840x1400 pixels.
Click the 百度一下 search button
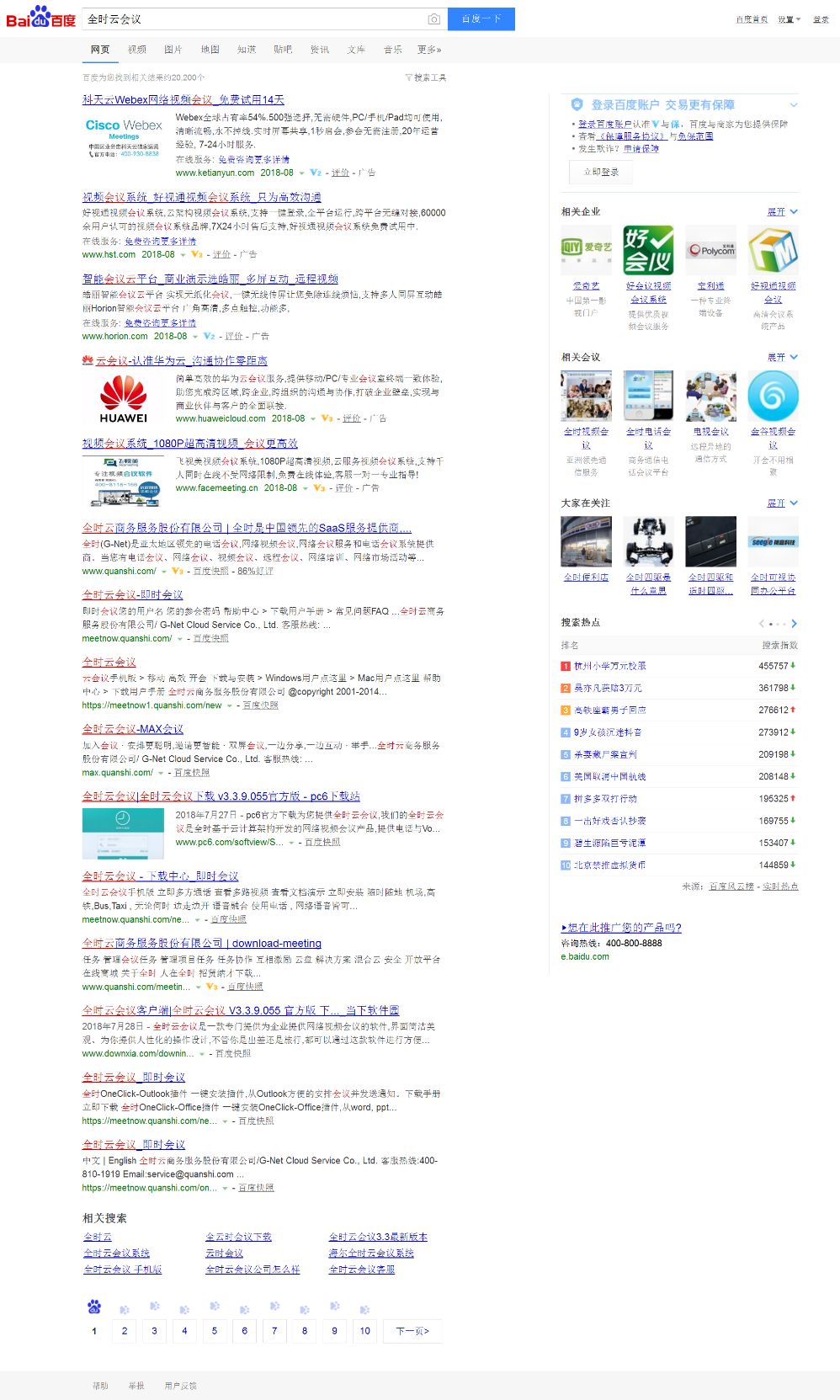click(x=481, y=19)
